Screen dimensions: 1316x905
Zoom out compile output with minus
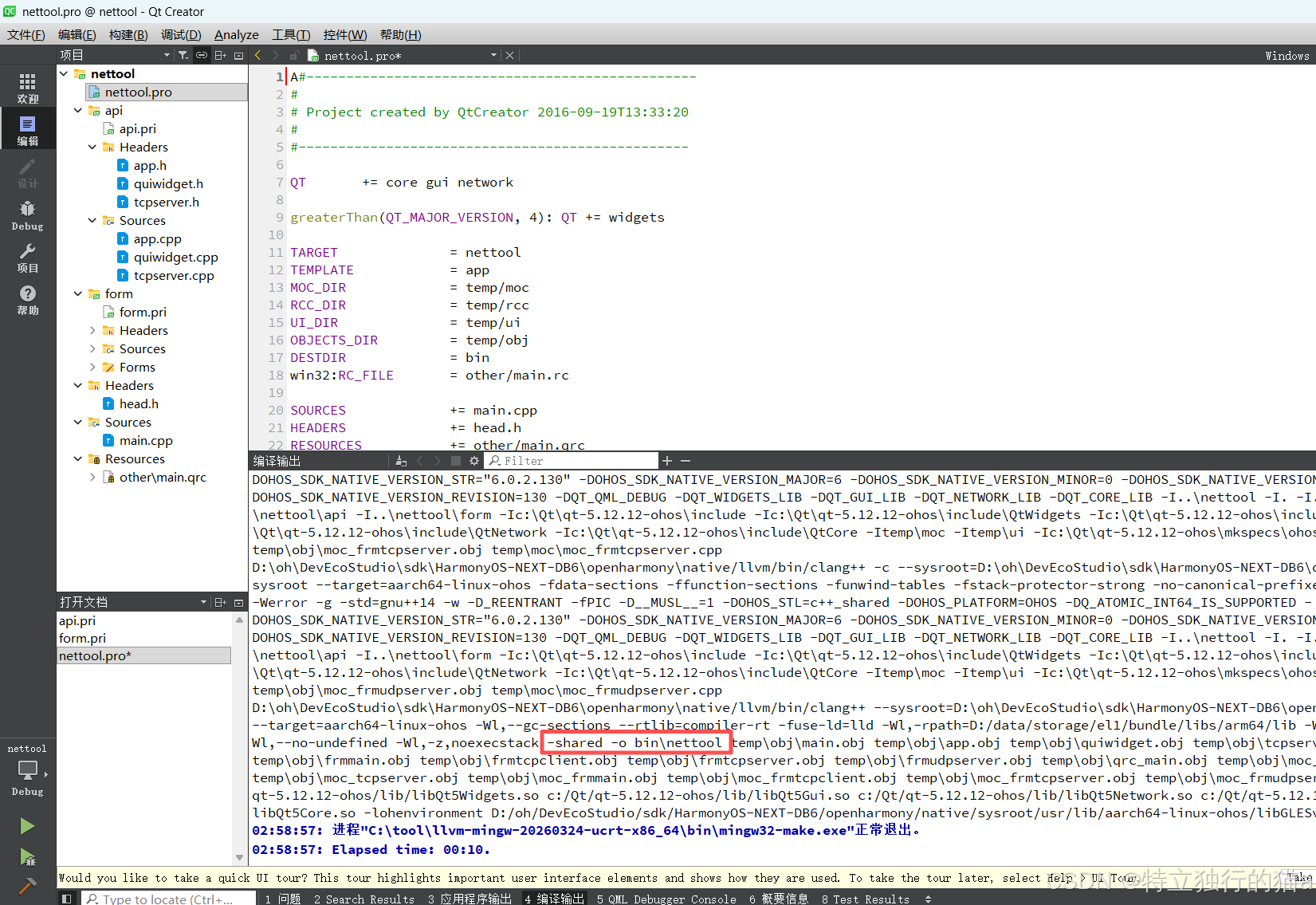point(685,461)
